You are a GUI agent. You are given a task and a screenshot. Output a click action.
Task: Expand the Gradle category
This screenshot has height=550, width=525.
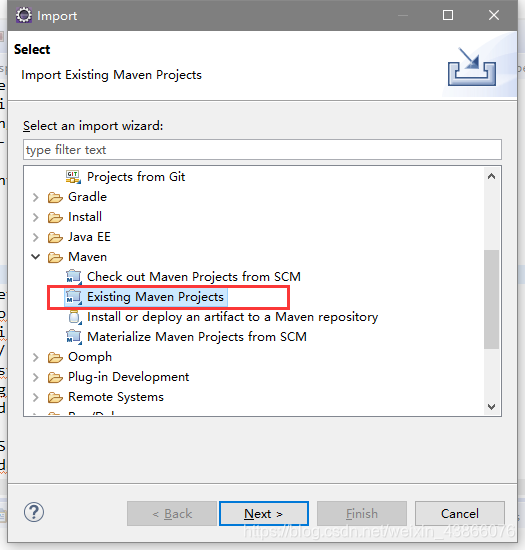[35, 197]
